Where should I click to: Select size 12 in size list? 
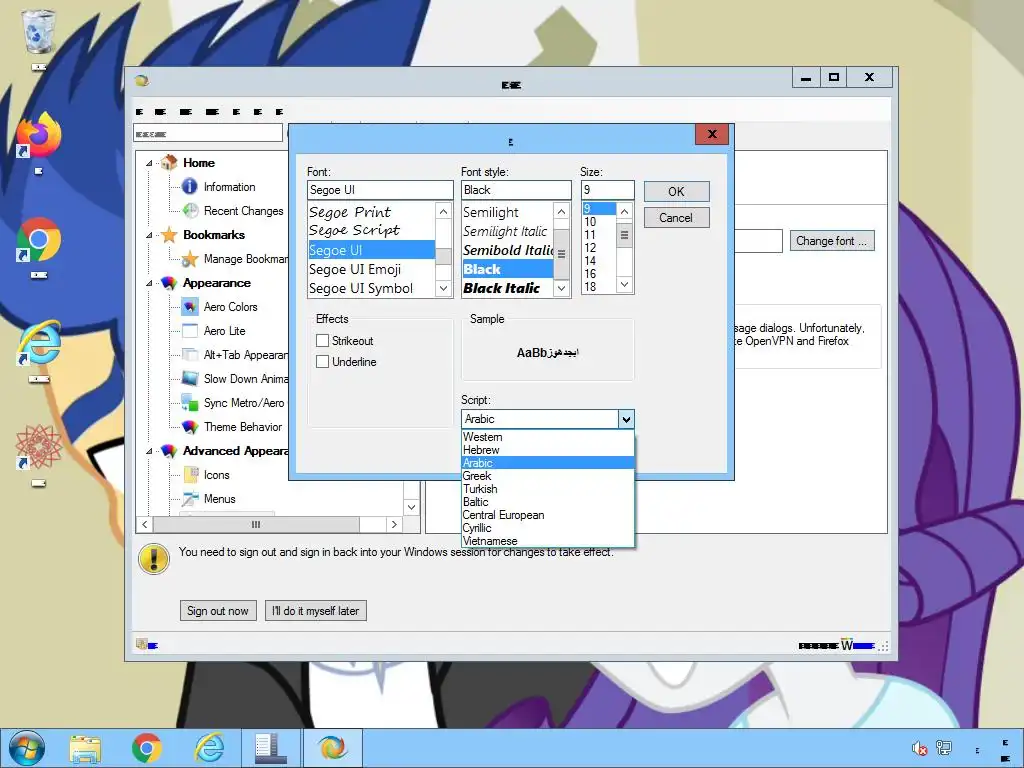(x=599, y=248)
